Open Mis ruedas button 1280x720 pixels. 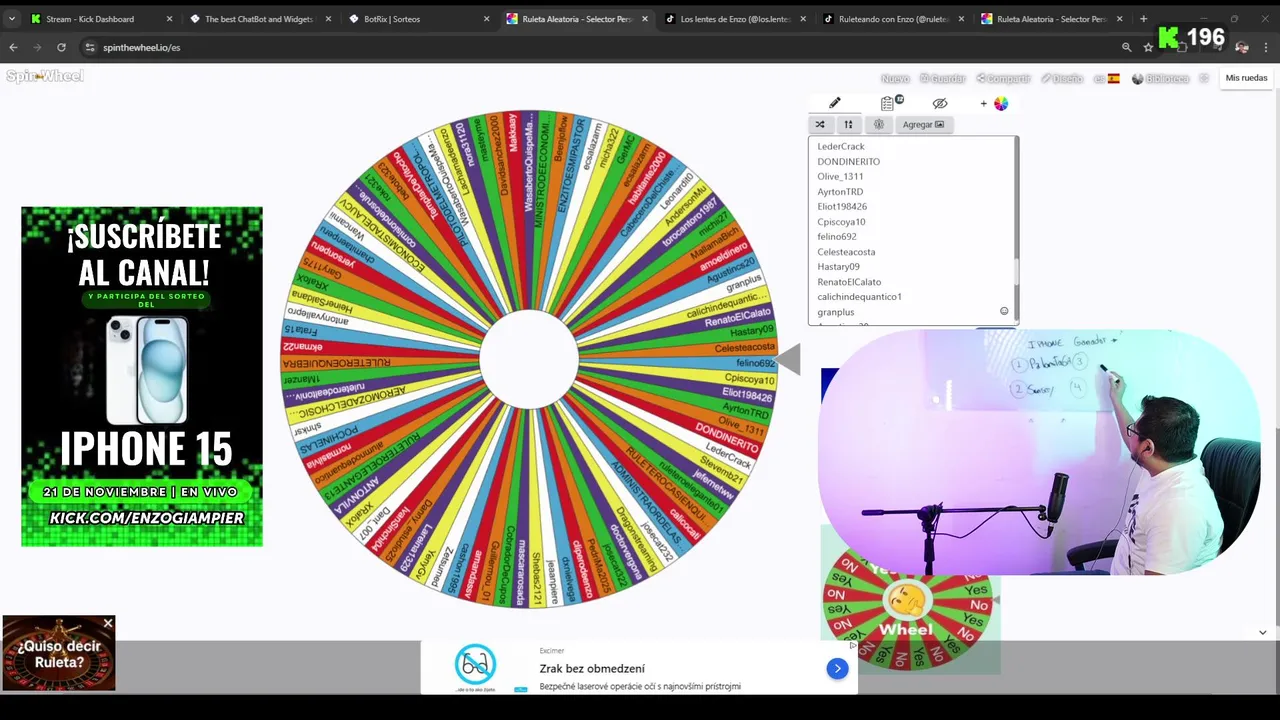[1246, 78]
